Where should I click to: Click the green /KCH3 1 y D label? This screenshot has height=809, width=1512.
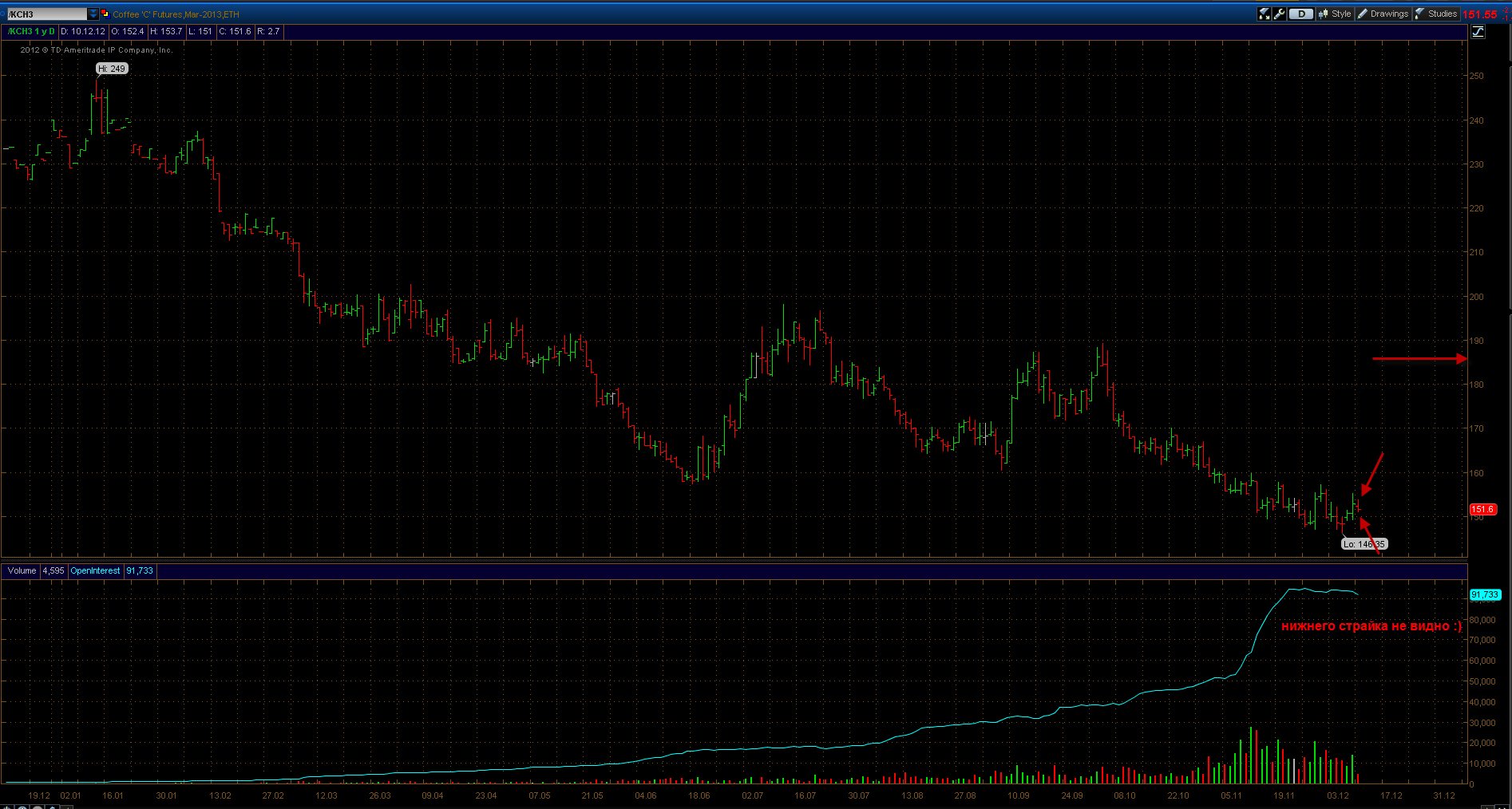pos(31,31)
